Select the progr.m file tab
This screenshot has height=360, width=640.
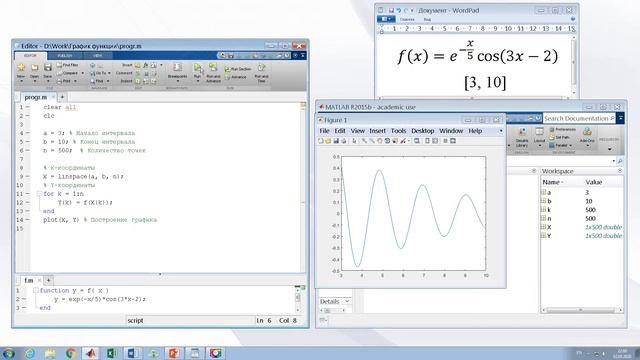click(36, 97)
